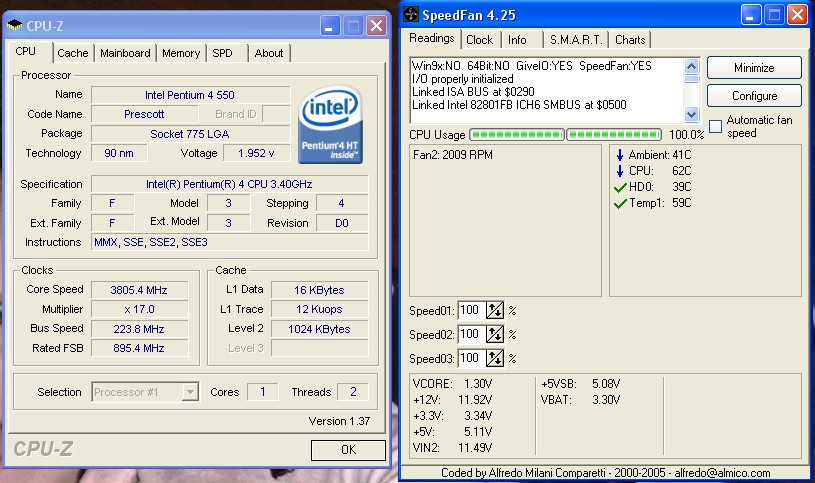Screen dimensions: 815x483
Task: Click the Core Speed value '3805.4 MHz'
Action: [x=139, y=290]
